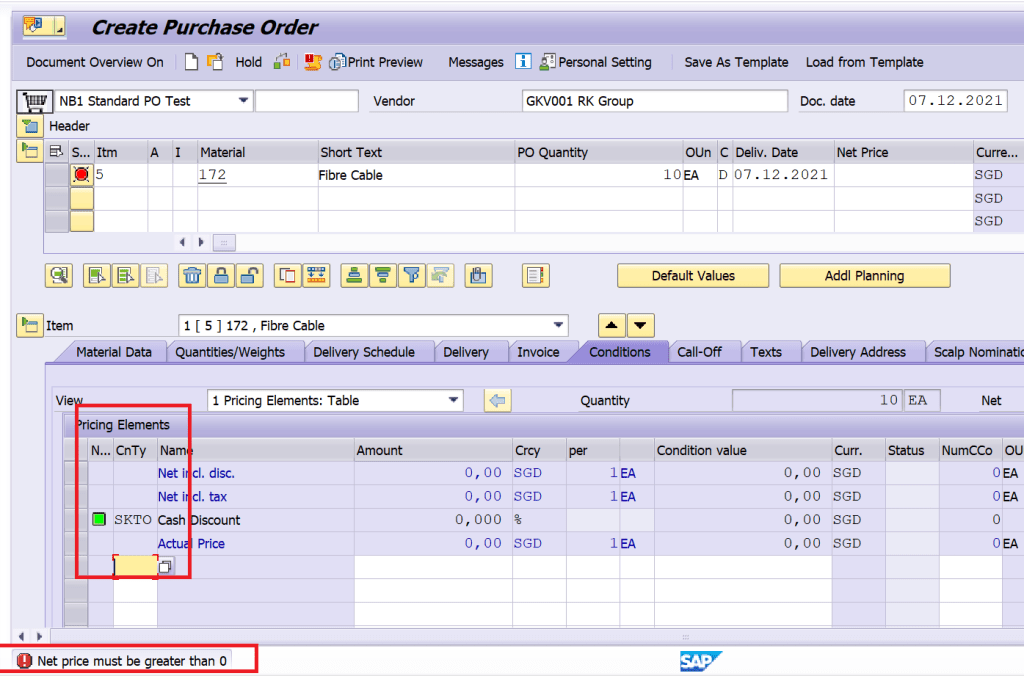The image size is (1024, 676).
Task: Select the first item row selector box
Action: click(56, 175)
